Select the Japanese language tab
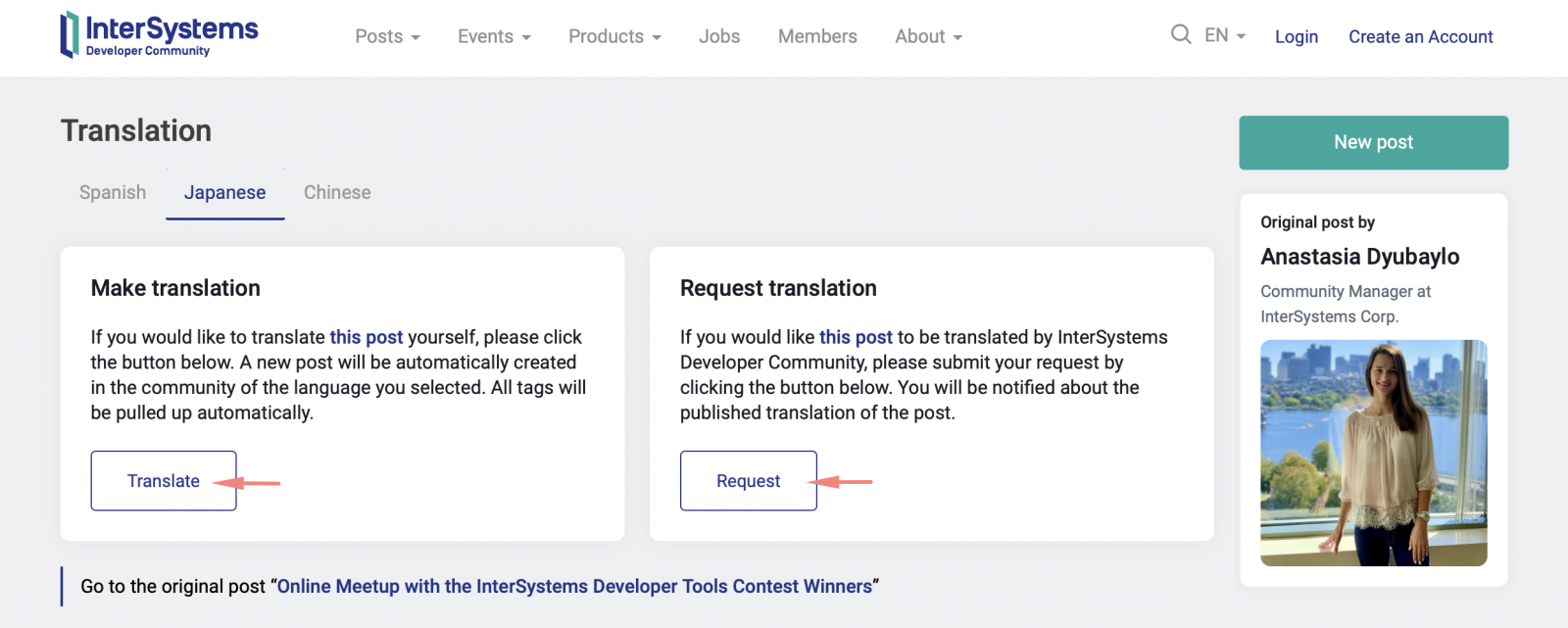Viewport: 1568px width, 628px height. tap(224, 192)
